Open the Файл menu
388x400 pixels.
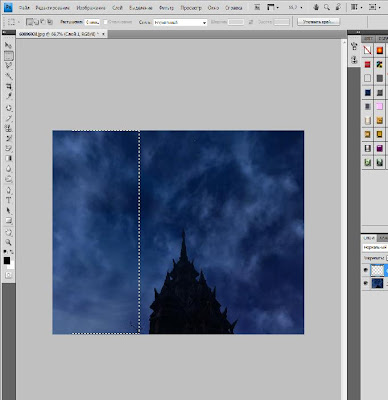(24, 8)
